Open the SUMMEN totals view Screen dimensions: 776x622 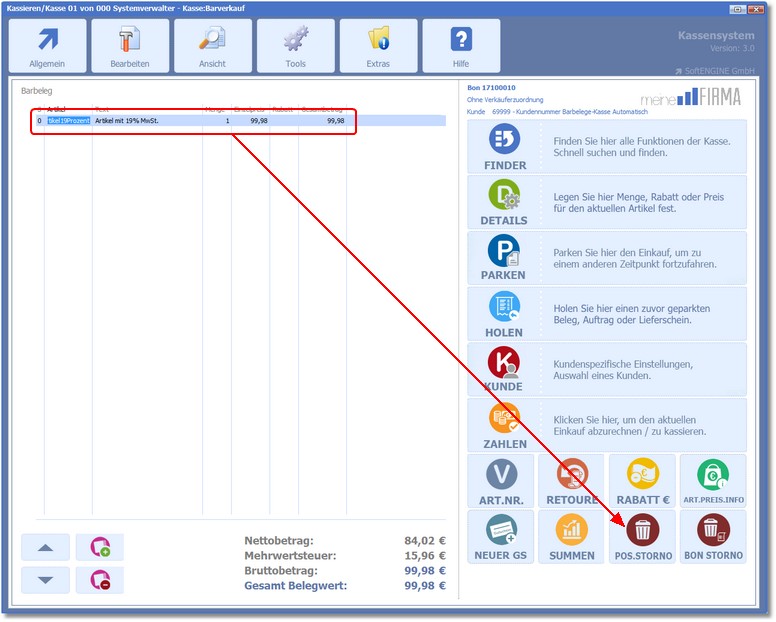pyautogui.click(x=572, y=537)
